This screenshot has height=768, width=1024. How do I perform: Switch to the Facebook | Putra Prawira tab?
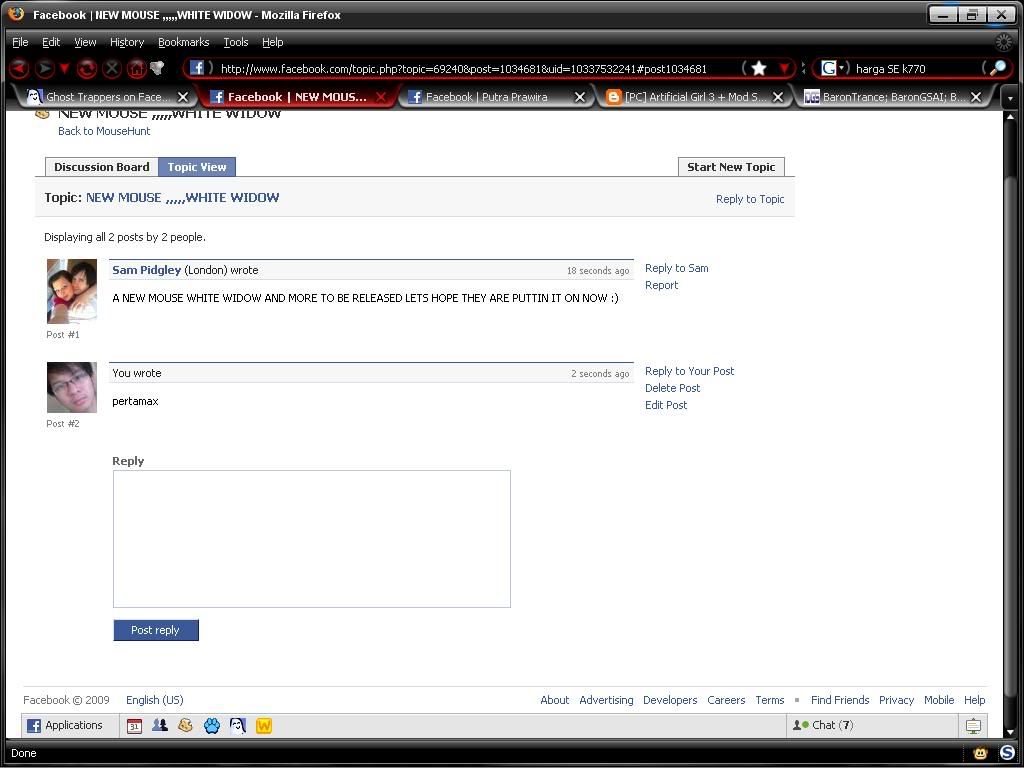point(486,97)
